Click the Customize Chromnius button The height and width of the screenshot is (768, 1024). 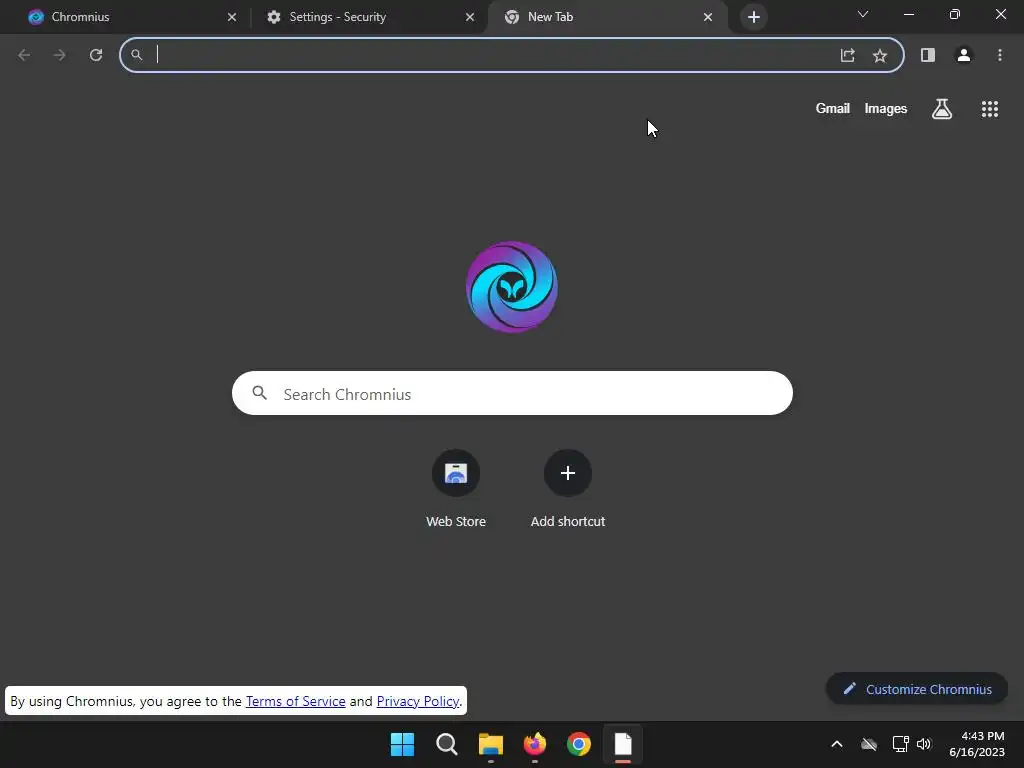pyautogui.click(x=917, y=689)
